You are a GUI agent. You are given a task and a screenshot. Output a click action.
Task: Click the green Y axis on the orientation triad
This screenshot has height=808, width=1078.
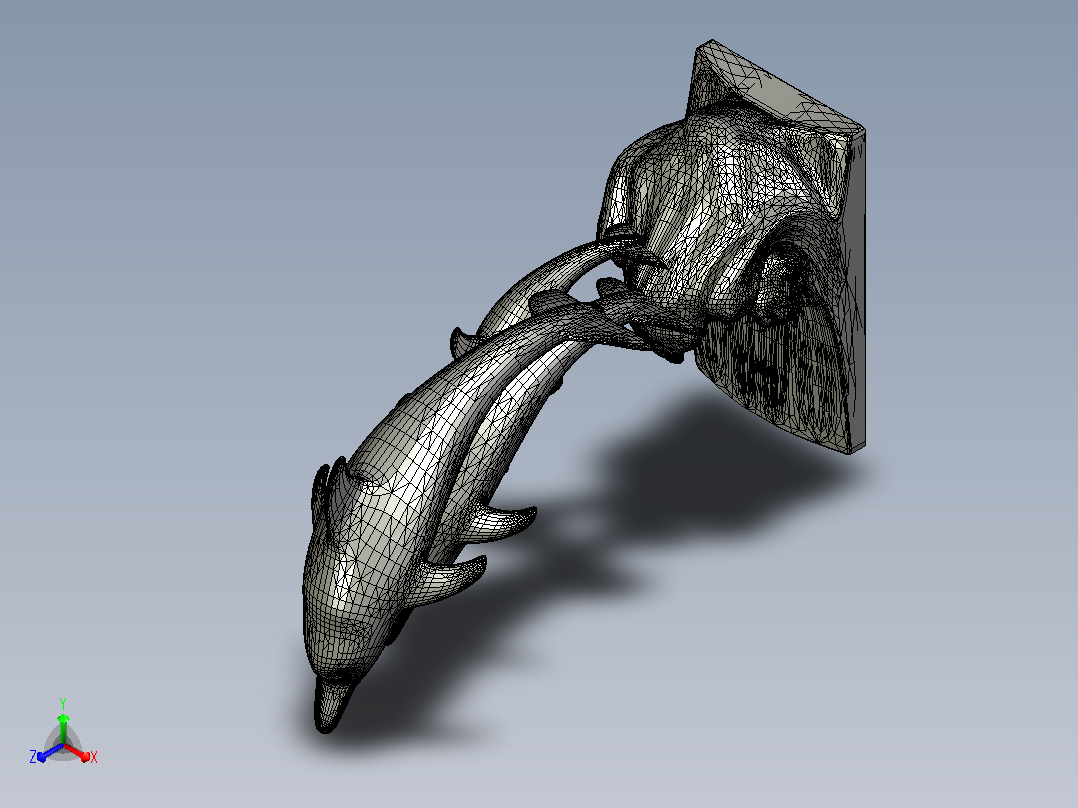pos(63,729)
